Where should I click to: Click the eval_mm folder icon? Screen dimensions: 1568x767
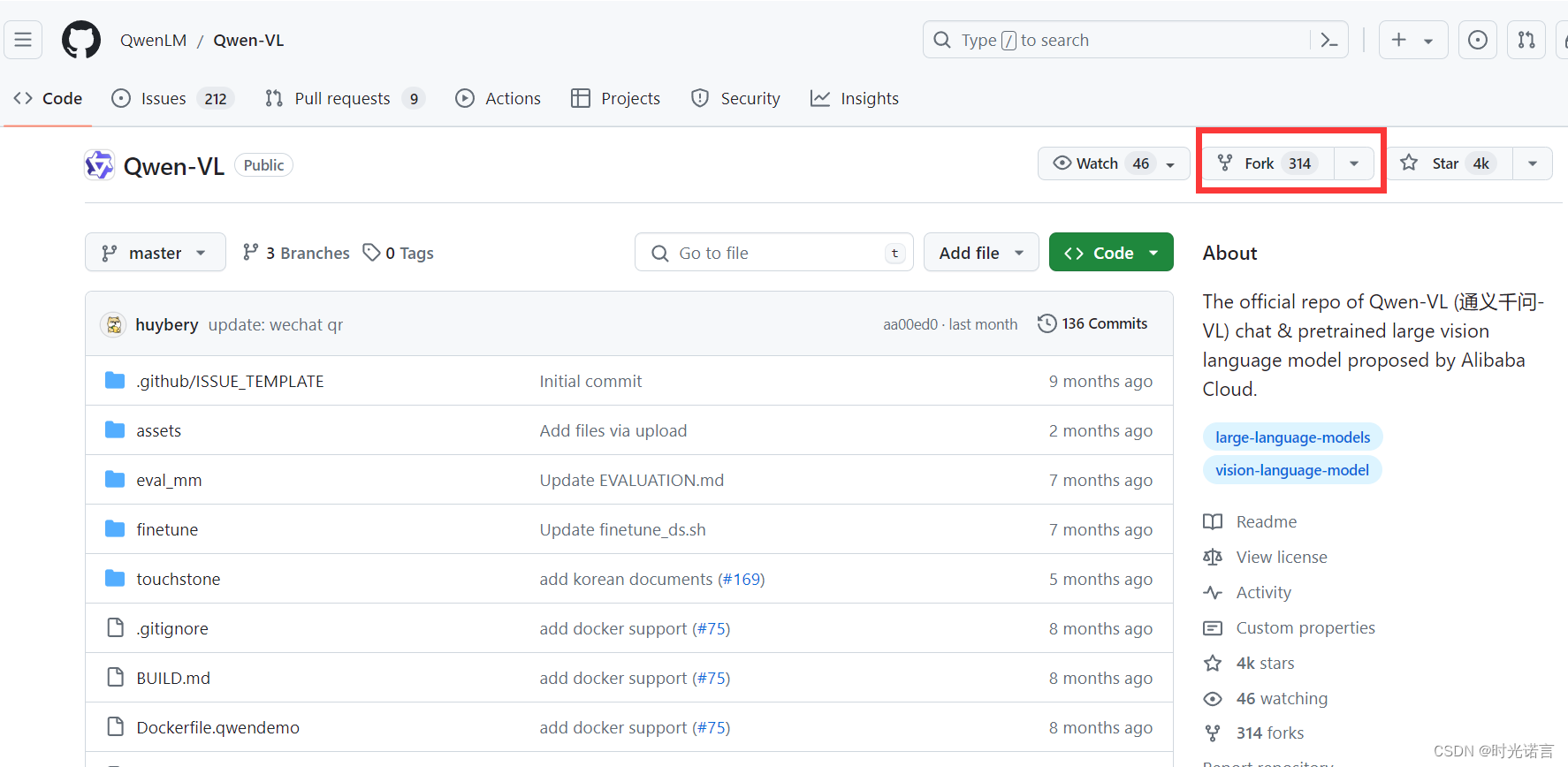[x=115, y=480]
